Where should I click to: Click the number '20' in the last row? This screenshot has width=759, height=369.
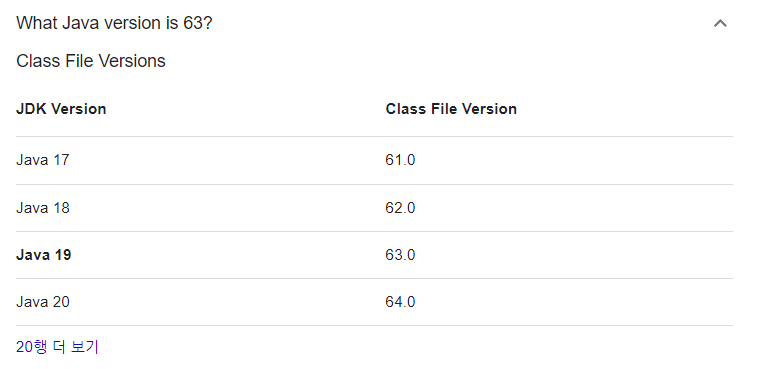[x=61, y=302]
